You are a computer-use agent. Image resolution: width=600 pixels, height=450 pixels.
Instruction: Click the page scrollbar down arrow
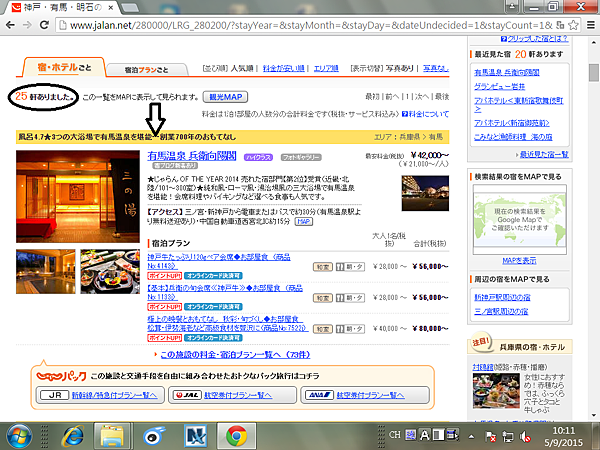[594, 415]
